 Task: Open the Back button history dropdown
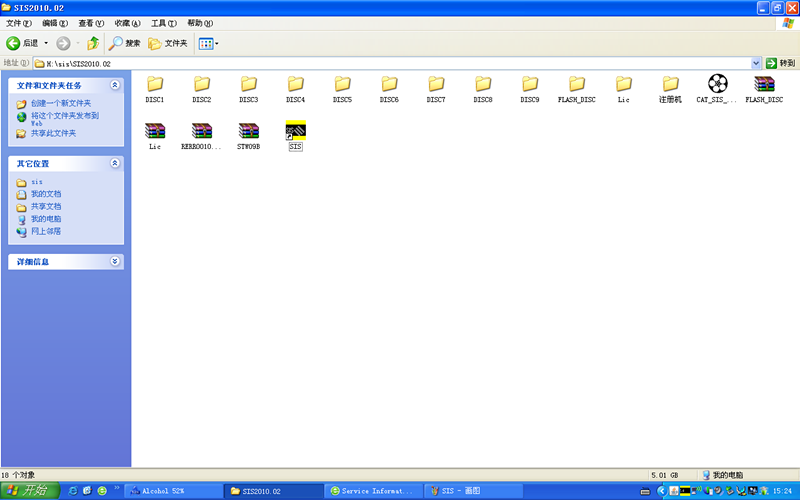(x=46, y=43)
